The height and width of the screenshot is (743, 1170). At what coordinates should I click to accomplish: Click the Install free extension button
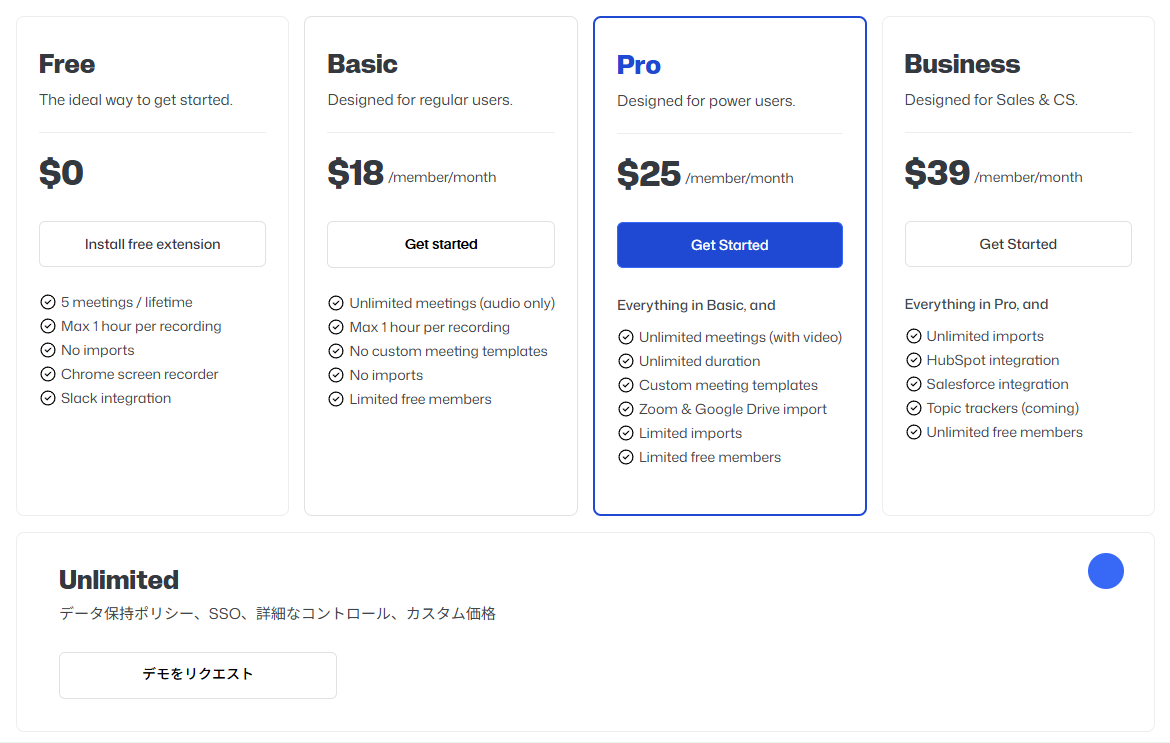pyautogui.click(x=152, y=244)
